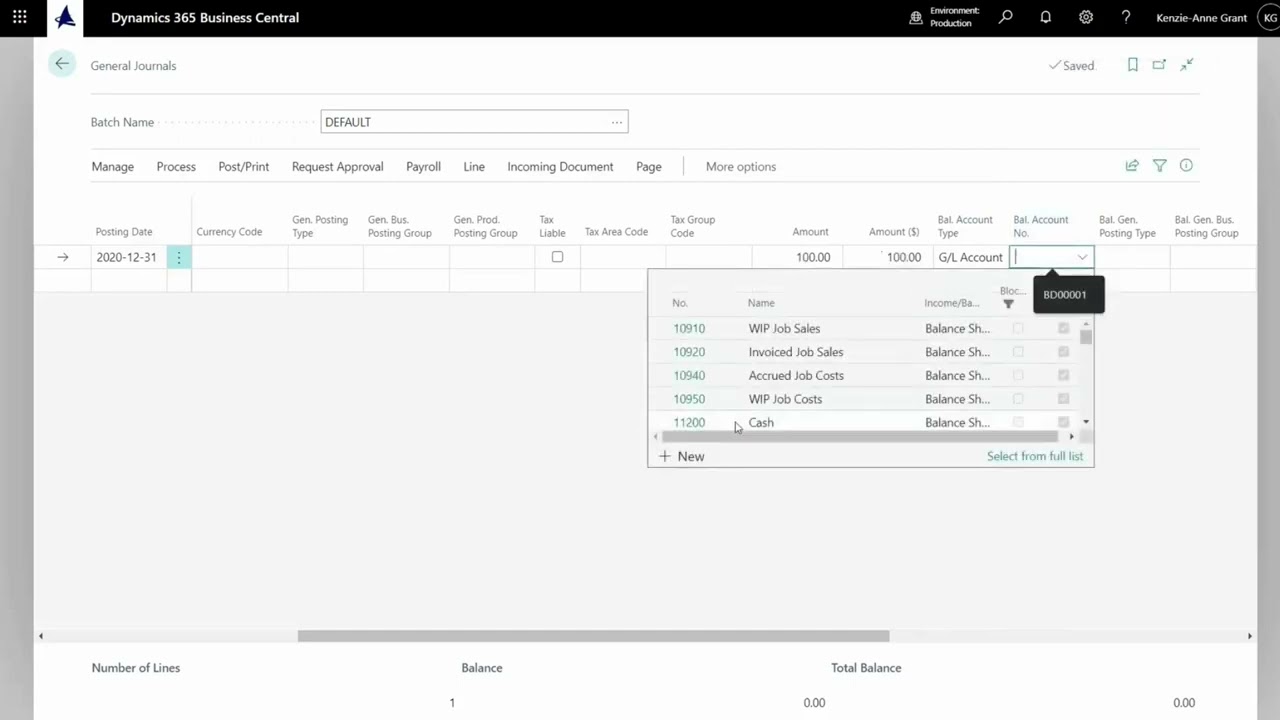Open the help question mark
This screenshot has height=720, width=1280.
[x=1126, y=17]
